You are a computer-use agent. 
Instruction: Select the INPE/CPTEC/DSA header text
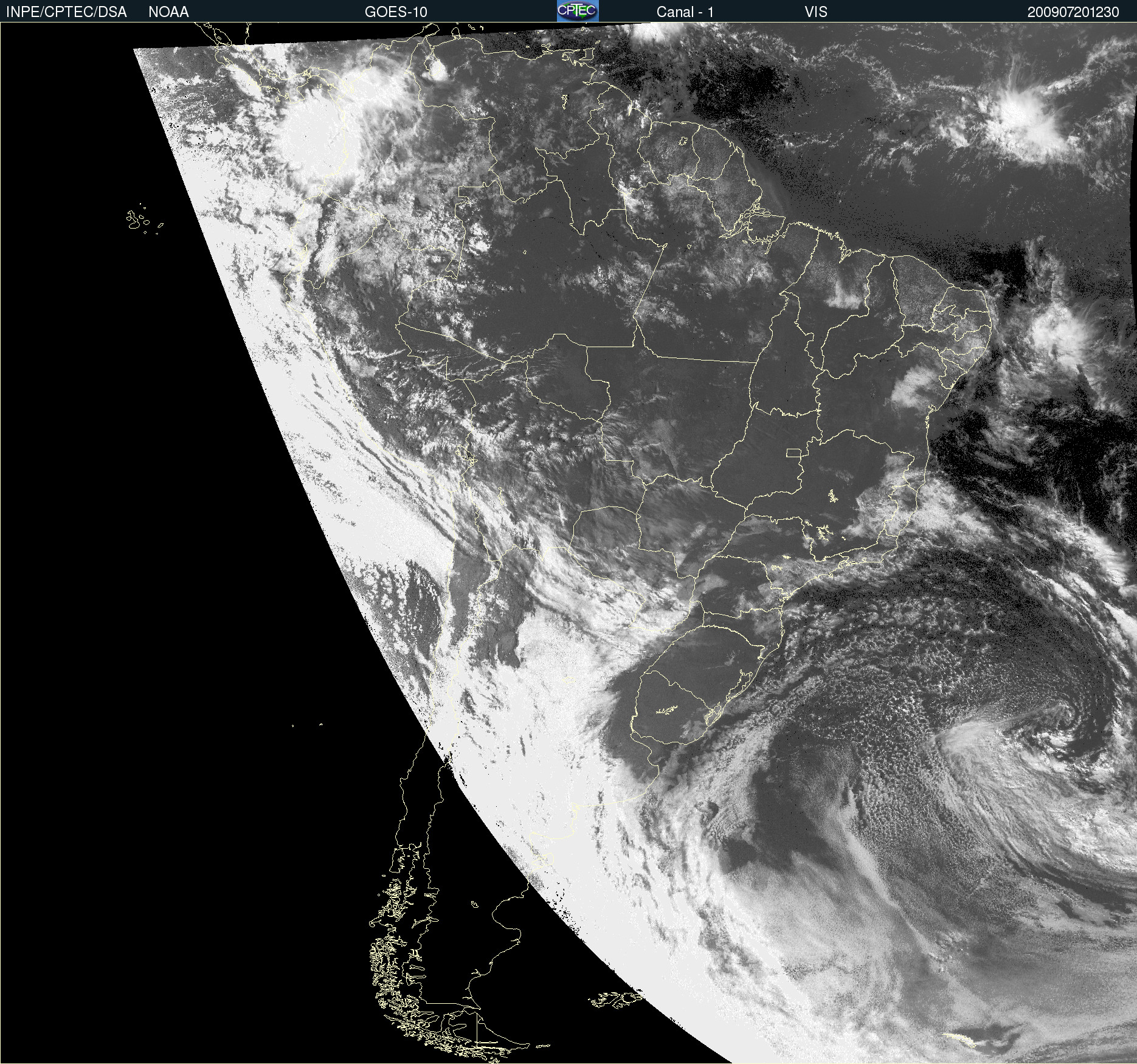(x=66, y=12)
